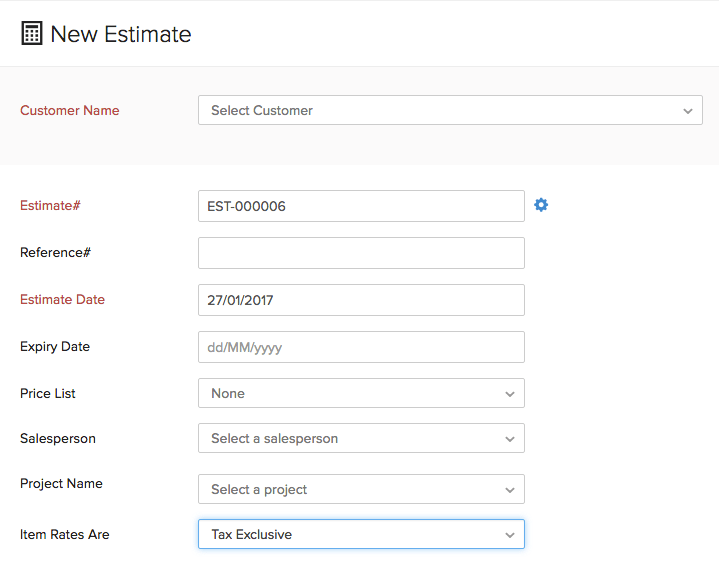Click the Salesperson label
Screen dimensions: 719x574
click(58, 439)
